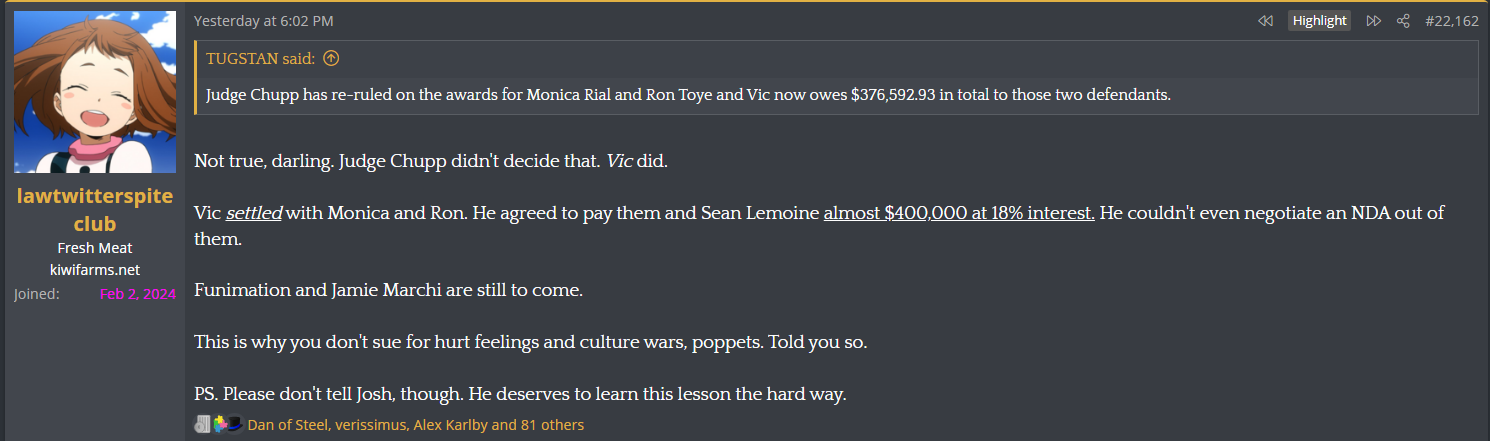This screenshot has height=441, width=1490.
Task: Open the lawtwitterspiteclub username profile
Action: 95,209
